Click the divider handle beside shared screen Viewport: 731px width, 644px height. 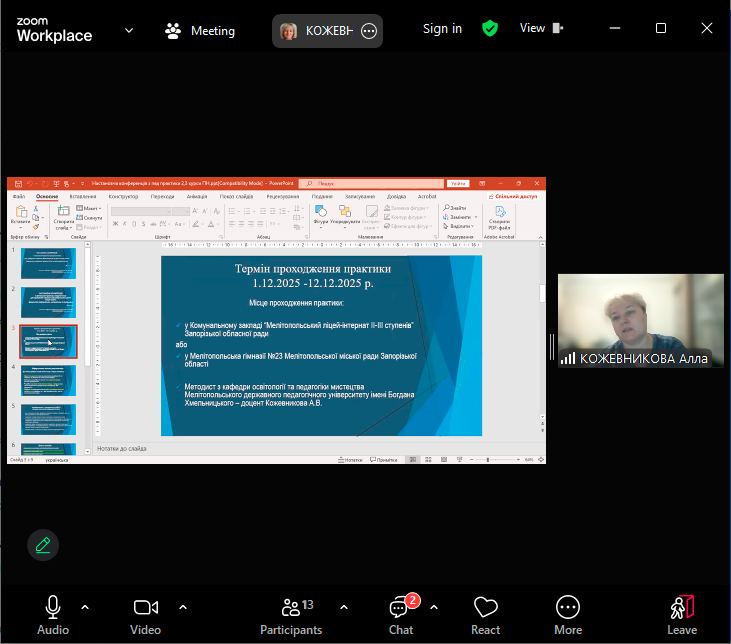[551, 346]
